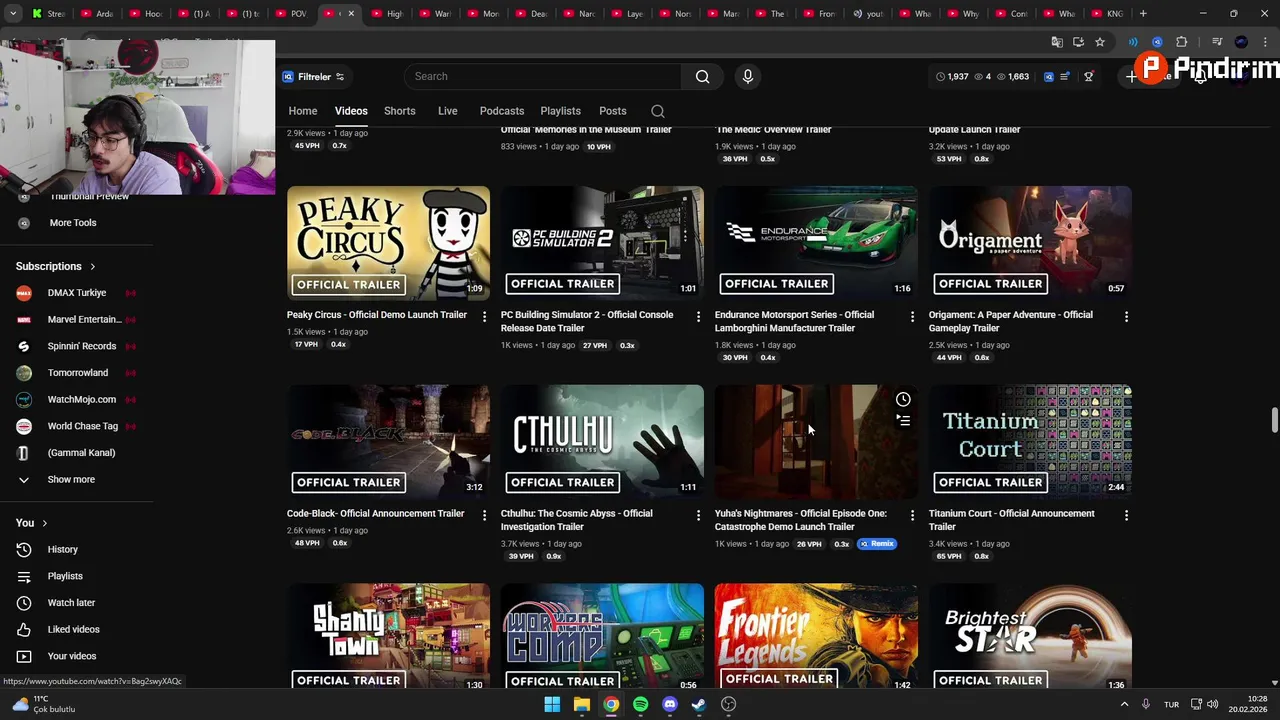This screenshot has width=1280, height=720.
Task: Expand the You section chevron
Action: click(x=44, y=523)
